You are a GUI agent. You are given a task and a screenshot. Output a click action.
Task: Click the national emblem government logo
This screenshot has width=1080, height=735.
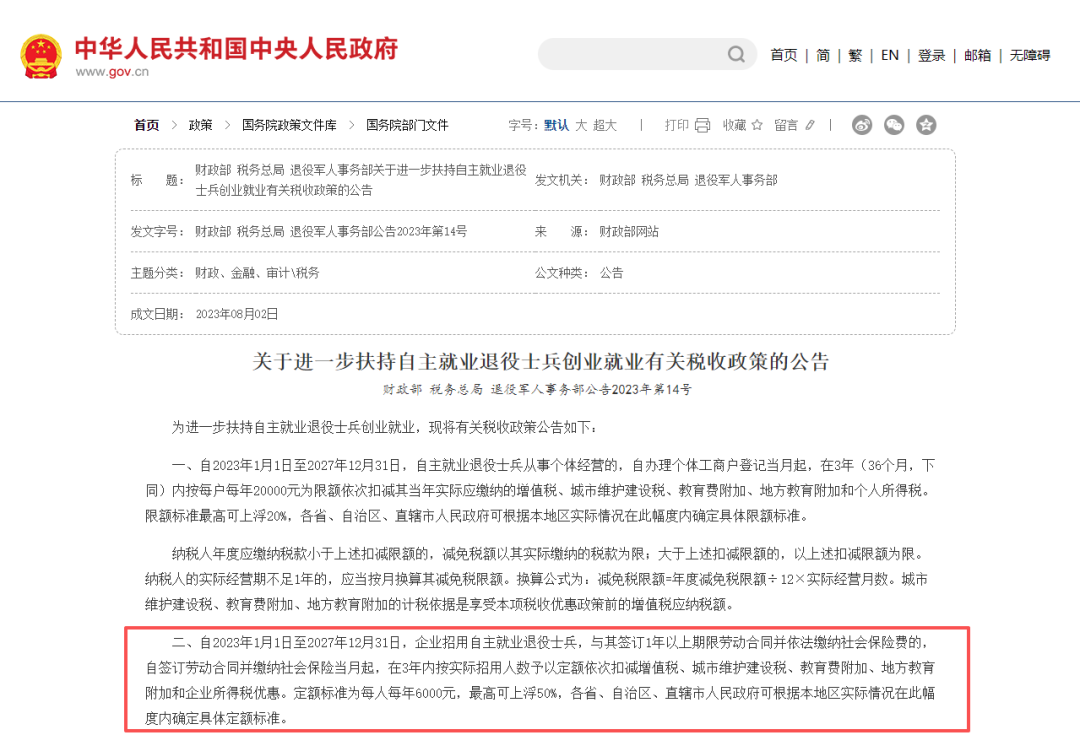coord(40,55)
